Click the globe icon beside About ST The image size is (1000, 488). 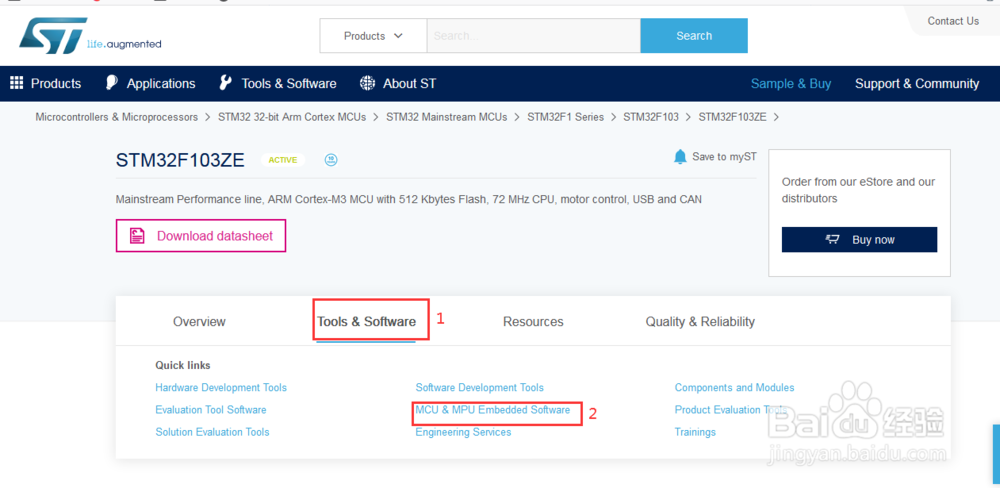[367, 83]
